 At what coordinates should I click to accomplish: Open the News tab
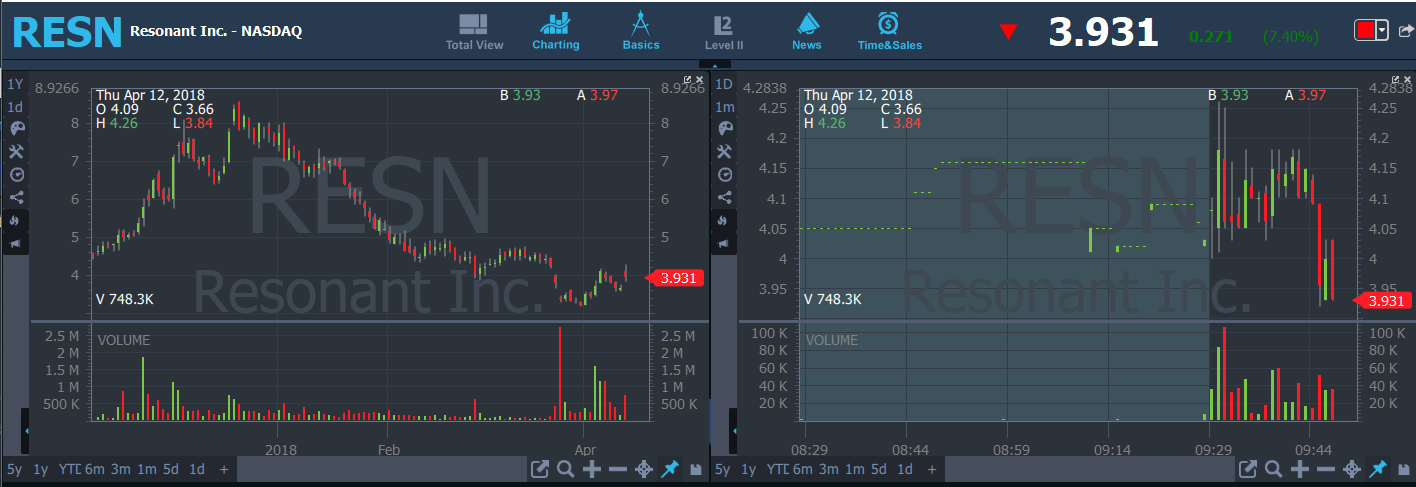[806, 32]
